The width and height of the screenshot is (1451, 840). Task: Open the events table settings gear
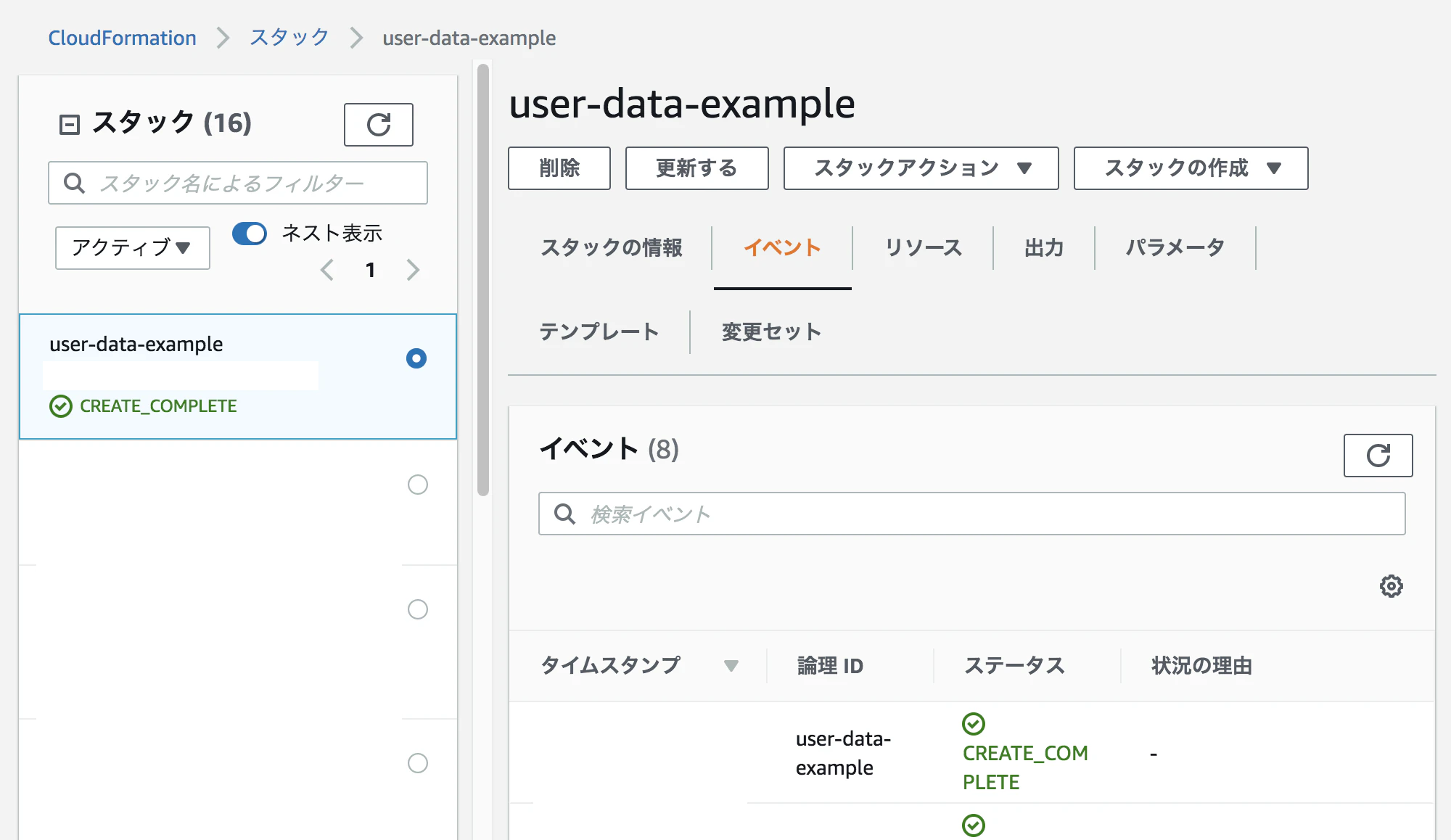click(x=1391, y=586)
